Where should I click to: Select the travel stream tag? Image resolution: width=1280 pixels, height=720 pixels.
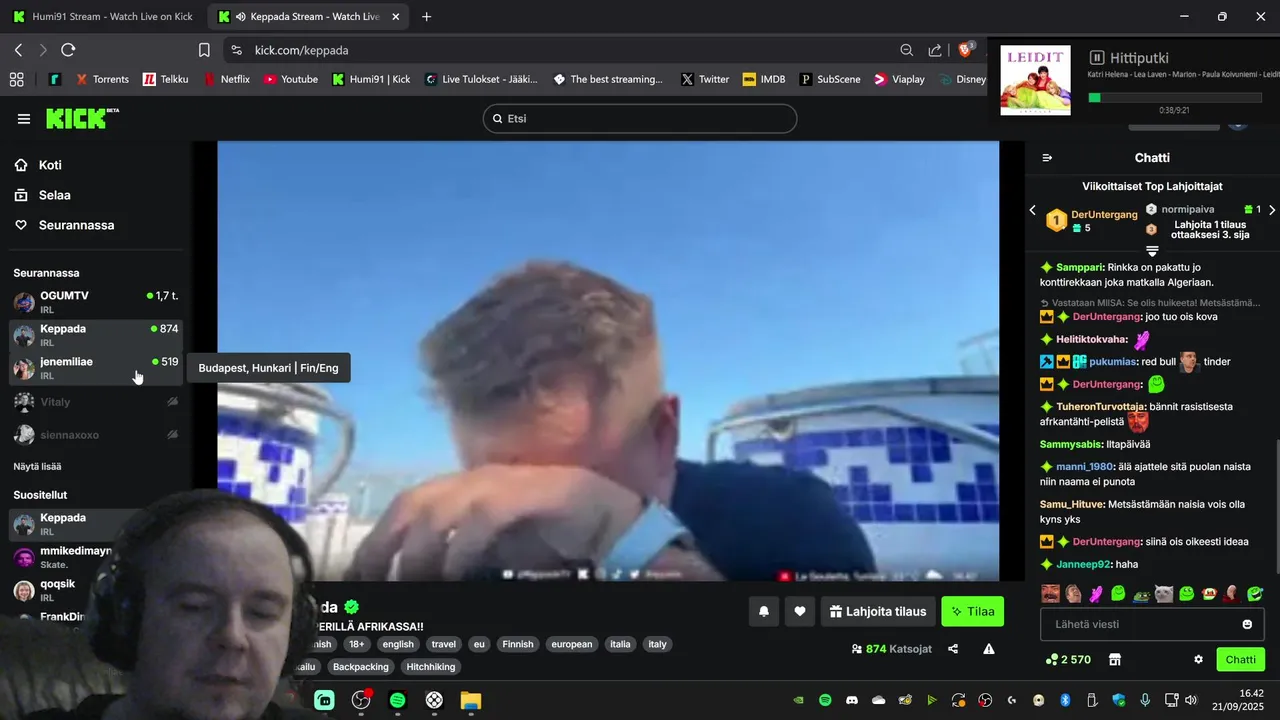tap(444, 644)
